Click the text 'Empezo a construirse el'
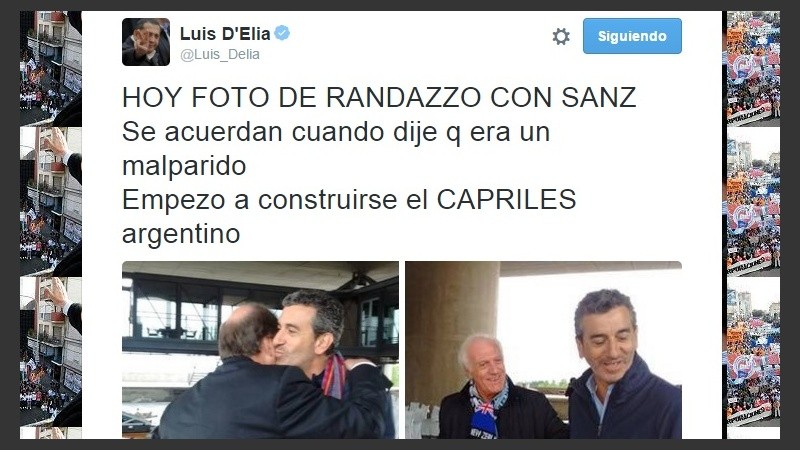 click(x=275, y=199)
